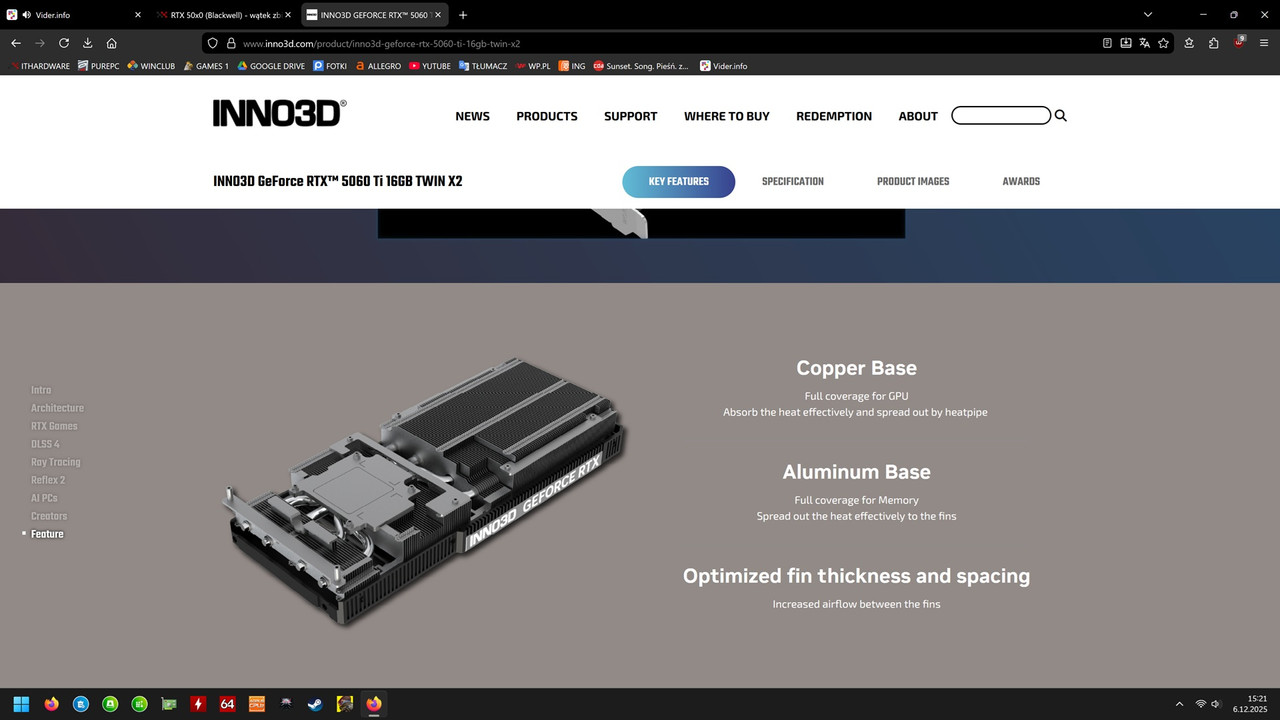Screen dimensions: 1280x720
Task: Toggle tracking protection shield icon
Action: (x=211, y=43)
